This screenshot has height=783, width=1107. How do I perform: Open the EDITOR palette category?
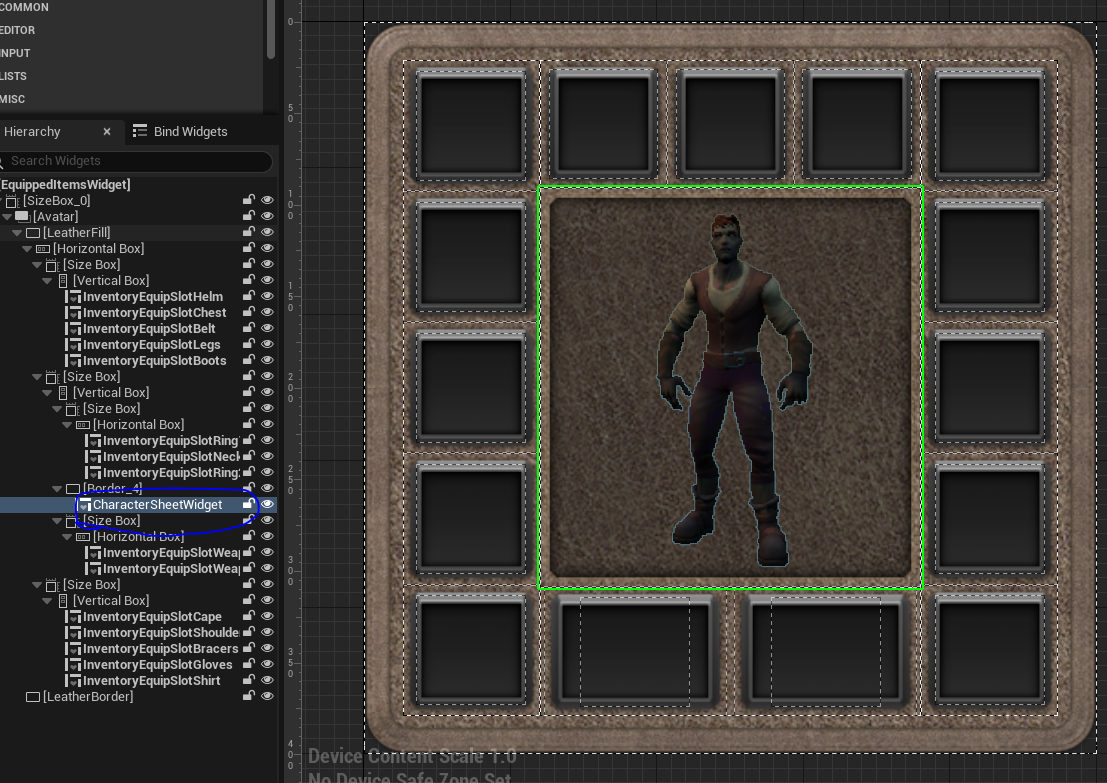(17, 30)
